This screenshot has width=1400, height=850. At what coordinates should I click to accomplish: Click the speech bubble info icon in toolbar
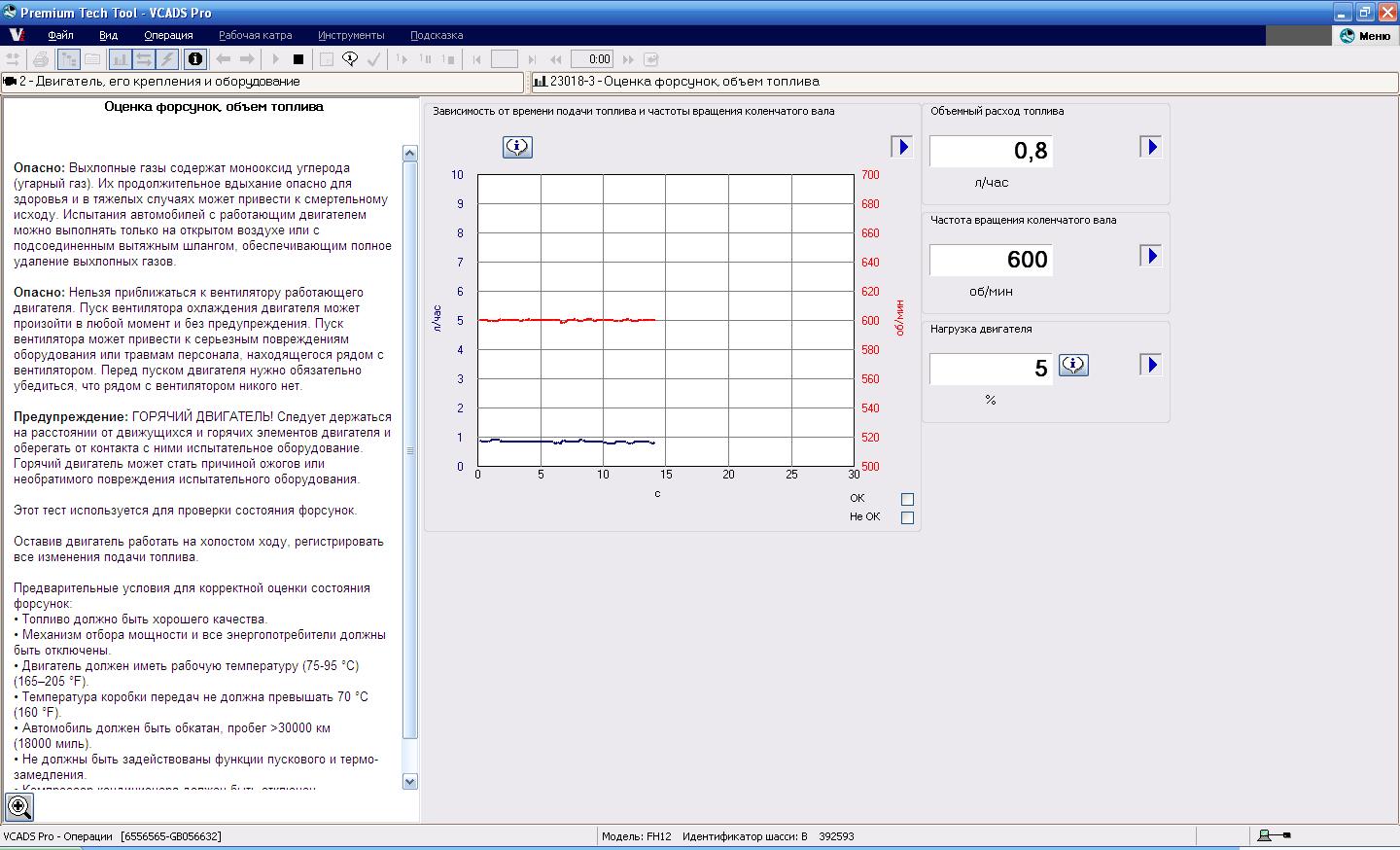pos(350,59)
